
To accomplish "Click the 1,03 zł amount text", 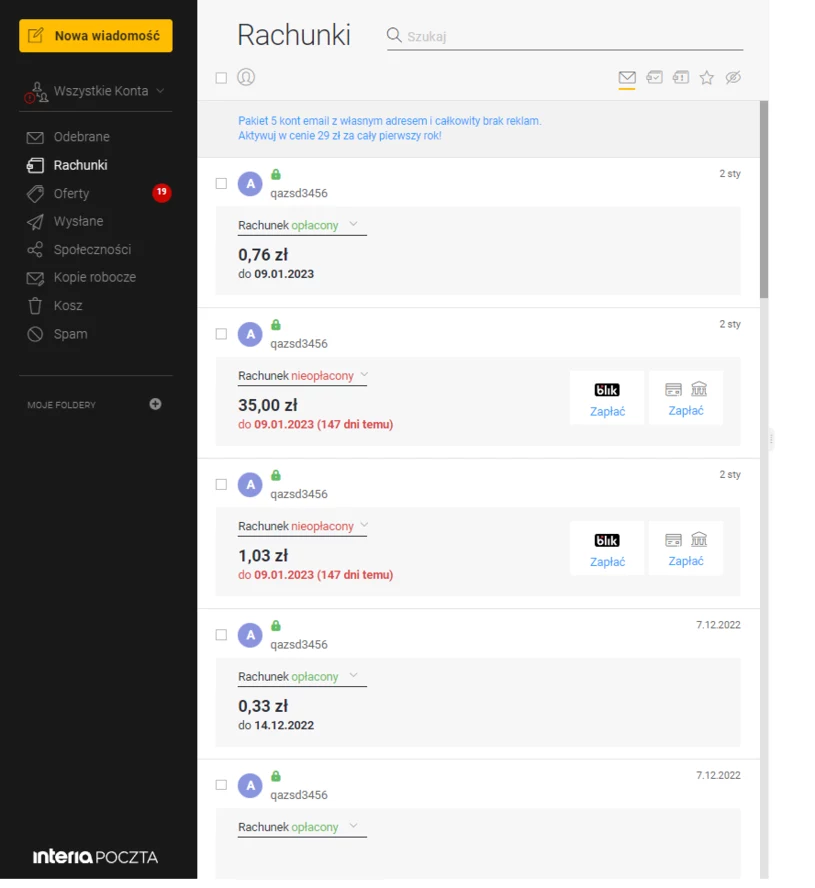I will pos(263,556).
